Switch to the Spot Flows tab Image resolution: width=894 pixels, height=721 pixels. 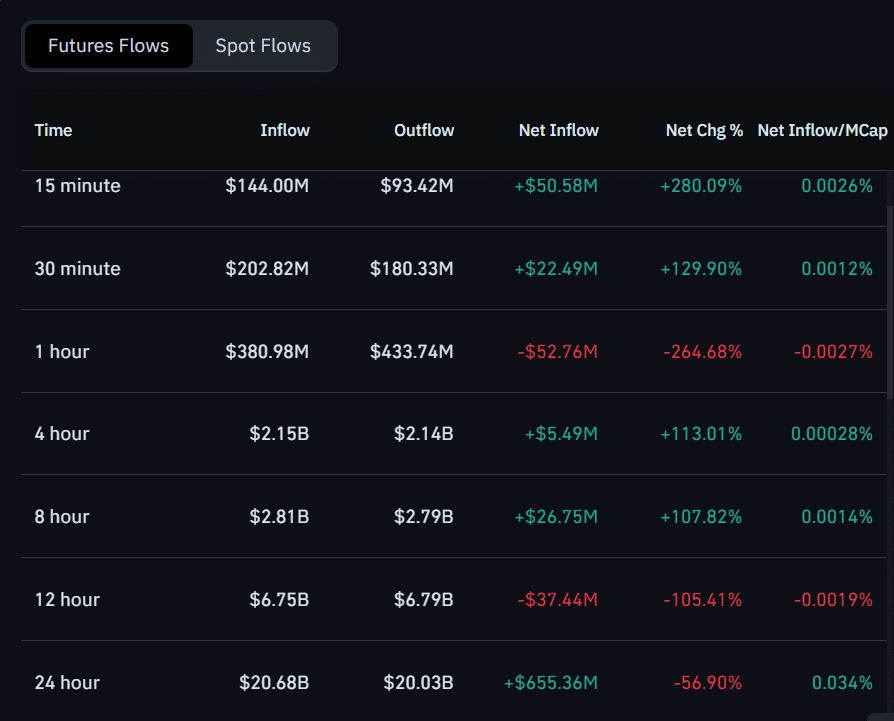point(262,45)
